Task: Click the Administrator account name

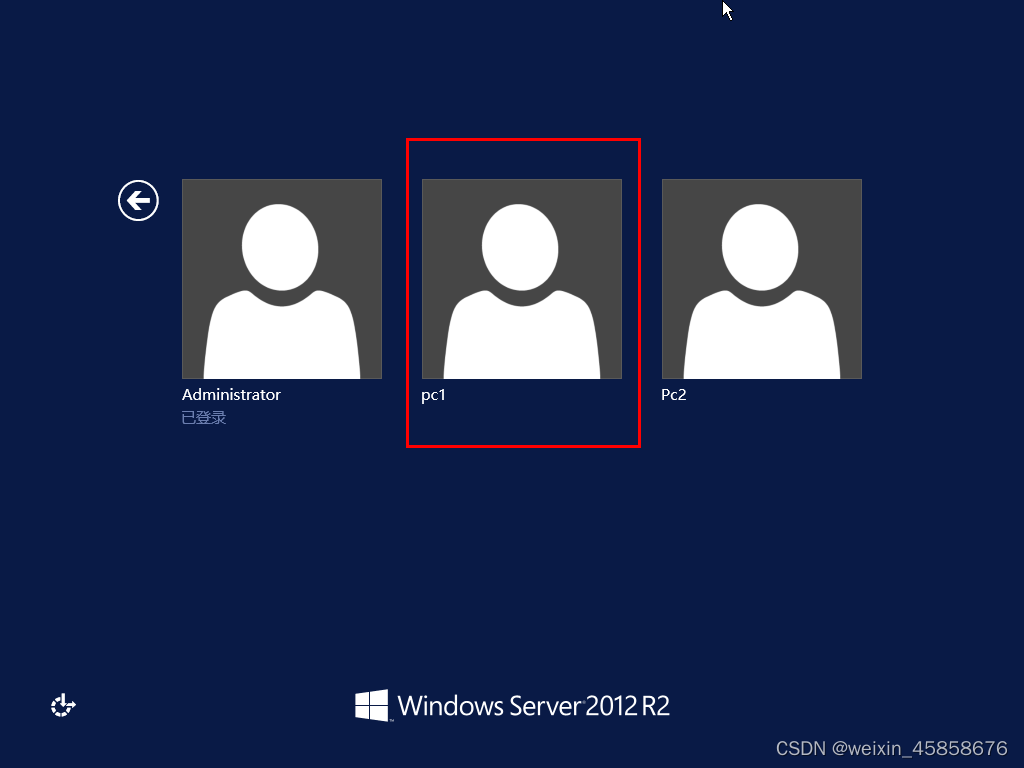Action: tap(231, 394)
